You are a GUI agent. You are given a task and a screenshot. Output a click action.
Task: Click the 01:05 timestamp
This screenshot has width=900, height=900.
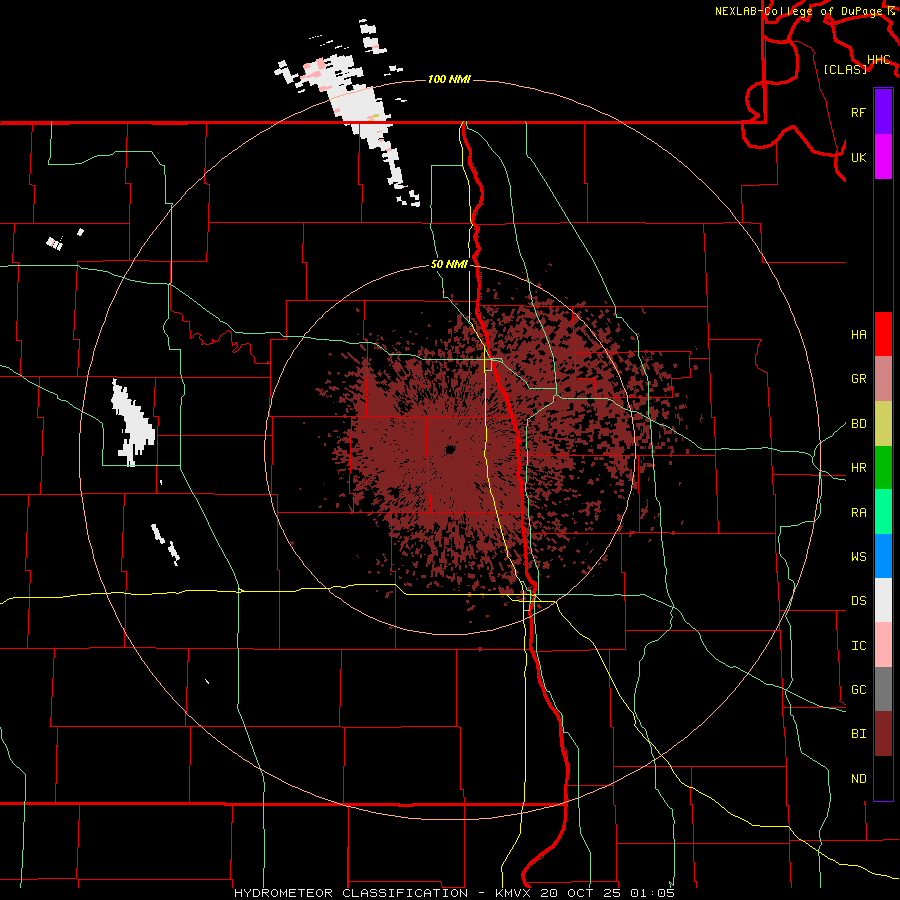tap(652, 893)
